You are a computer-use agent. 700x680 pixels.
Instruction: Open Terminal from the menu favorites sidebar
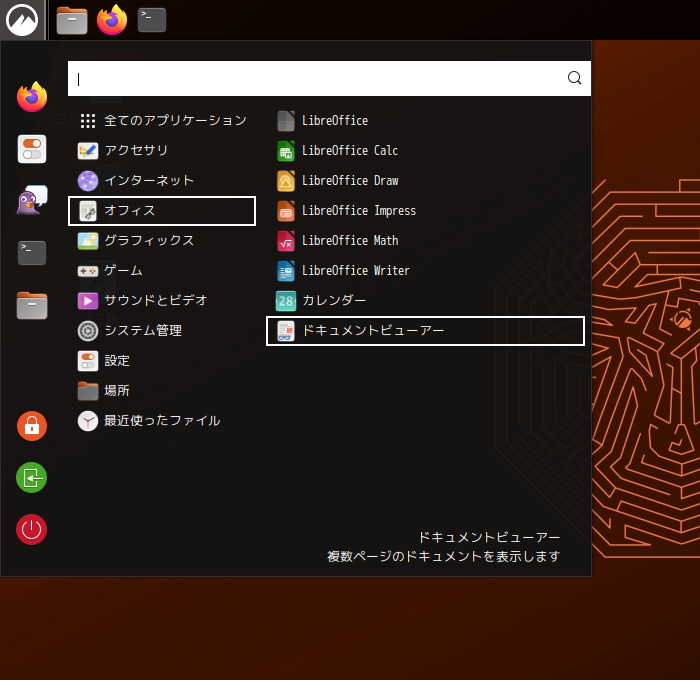32,253
